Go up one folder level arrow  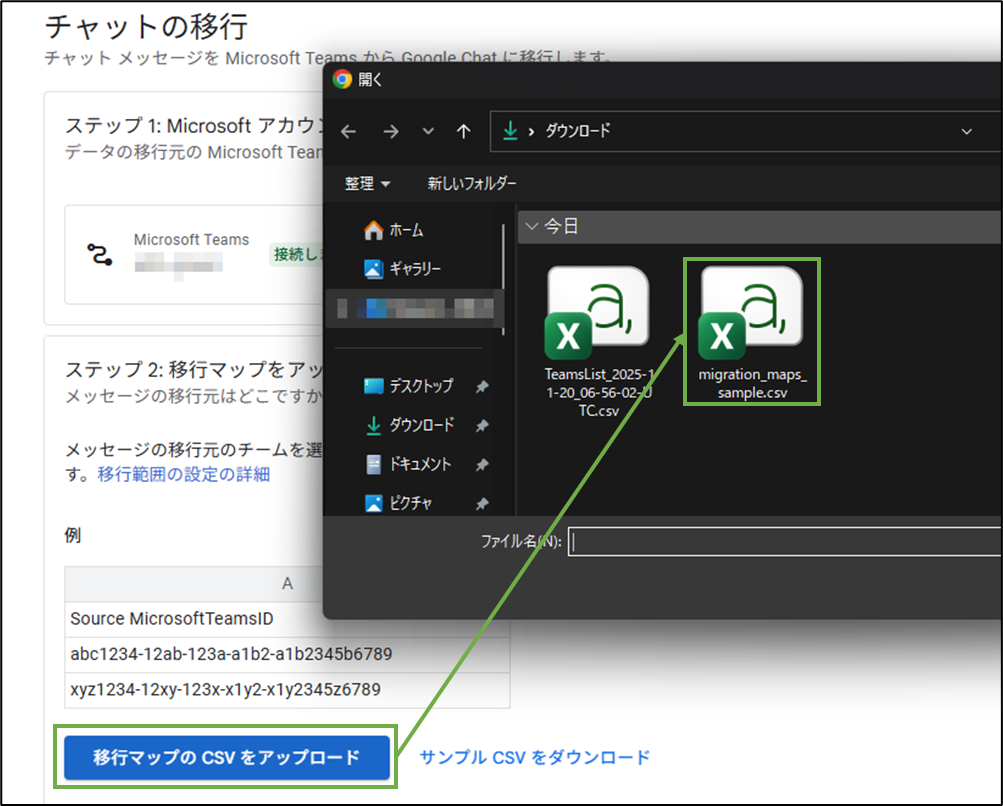[x=464, y=132]
